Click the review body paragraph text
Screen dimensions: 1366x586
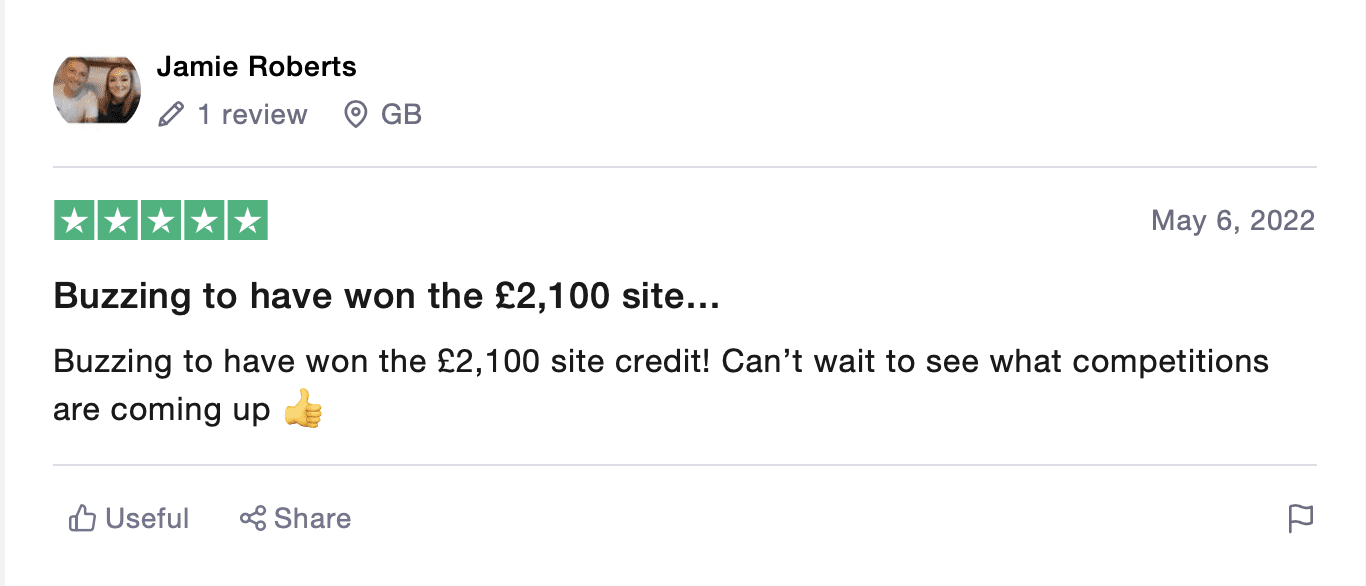(660, 361)
